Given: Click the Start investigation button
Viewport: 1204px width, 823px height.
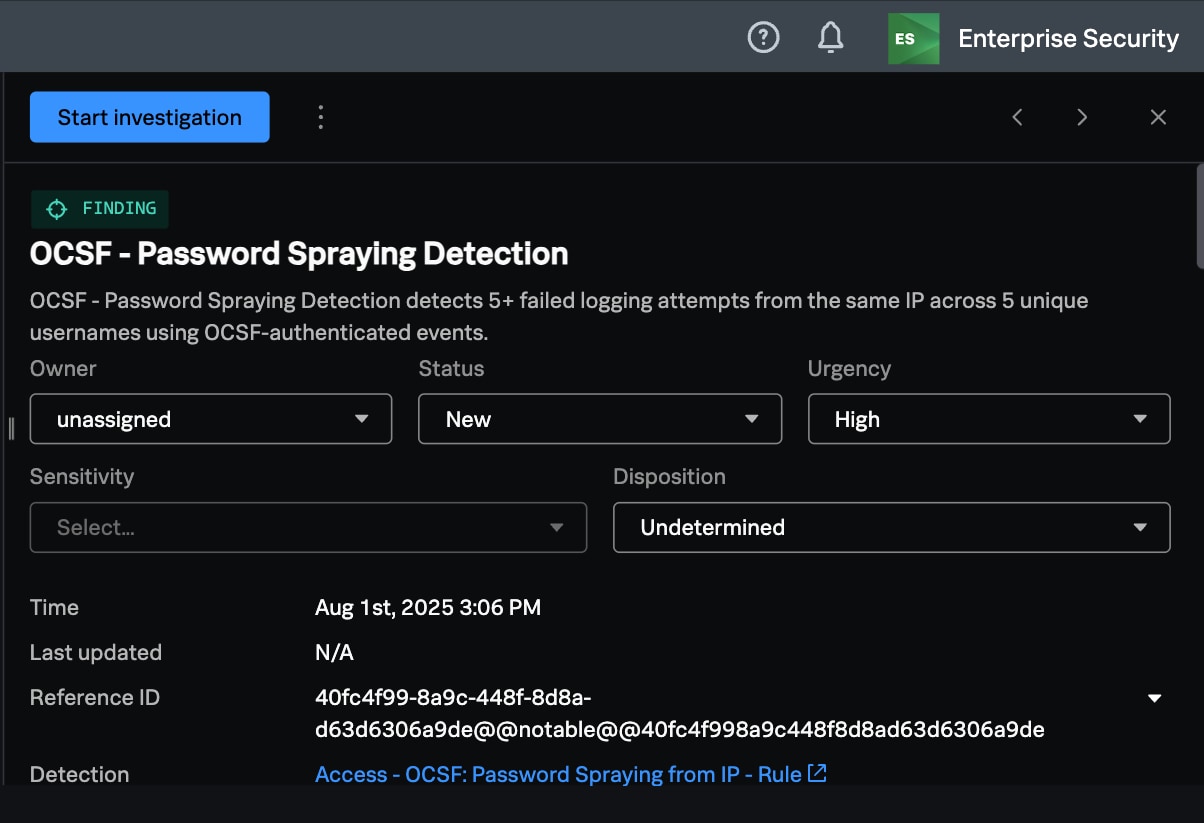Looking at the screenshot, I should (x=150, y=117).
